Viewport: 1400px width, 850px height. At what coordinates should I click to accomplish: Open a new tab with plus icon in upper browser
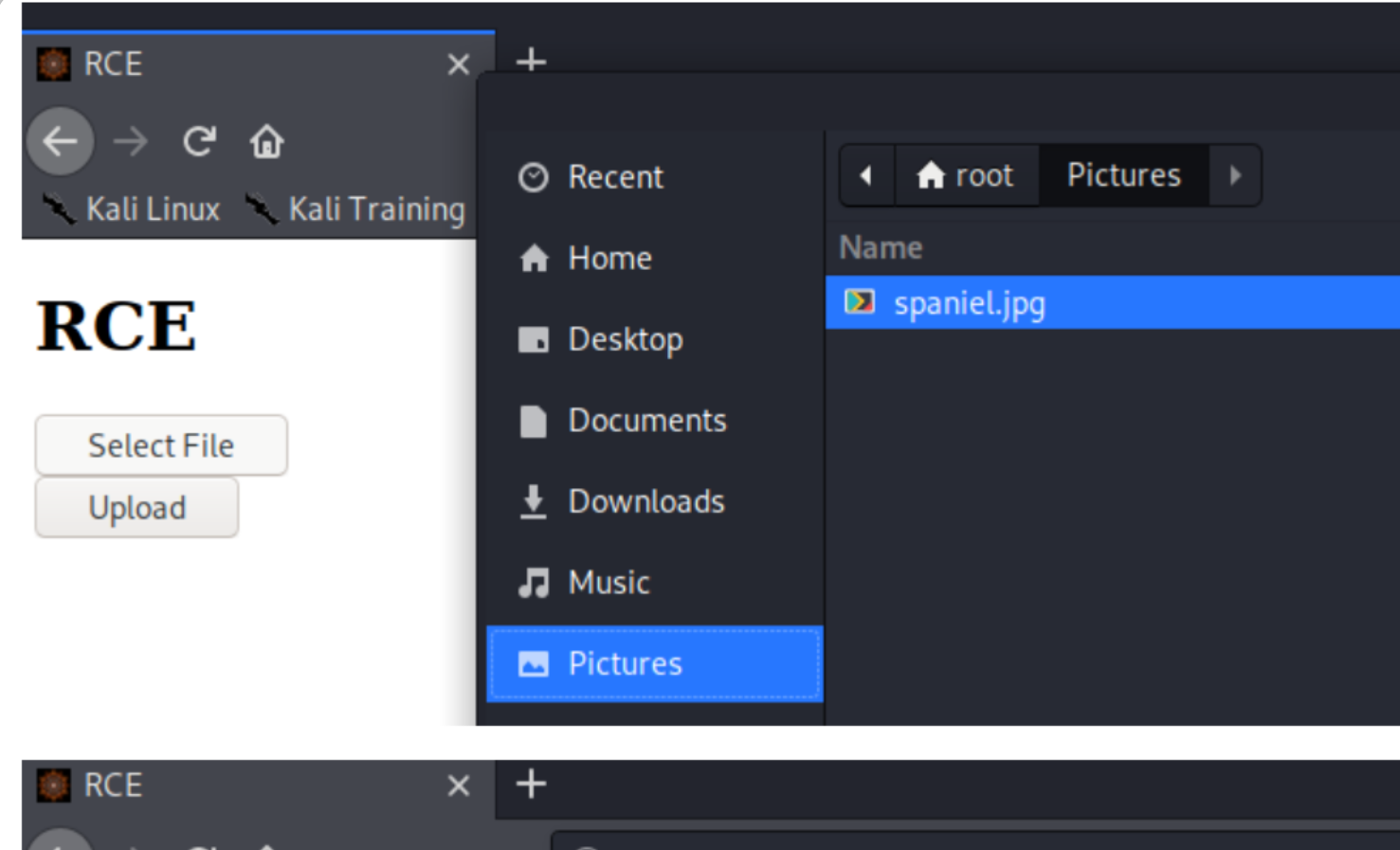(531, 62)
